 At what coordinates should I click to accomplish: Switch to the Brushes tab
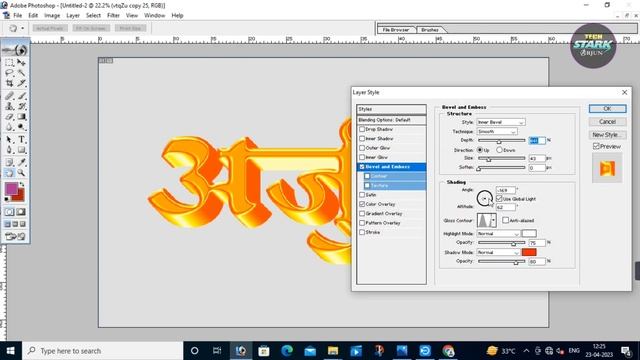[430, 30]
